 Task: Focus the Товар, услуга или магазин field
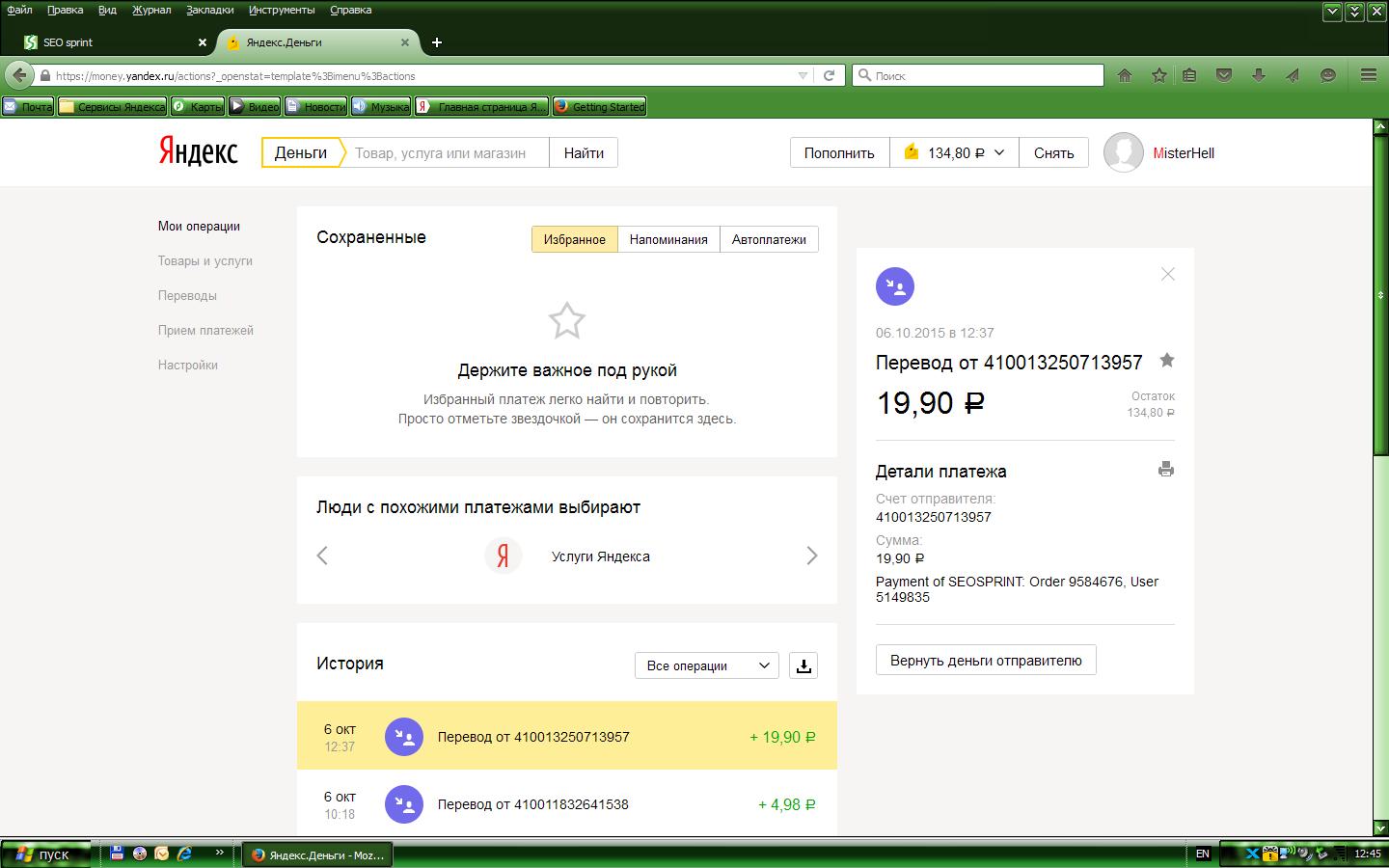coord(446,152)
